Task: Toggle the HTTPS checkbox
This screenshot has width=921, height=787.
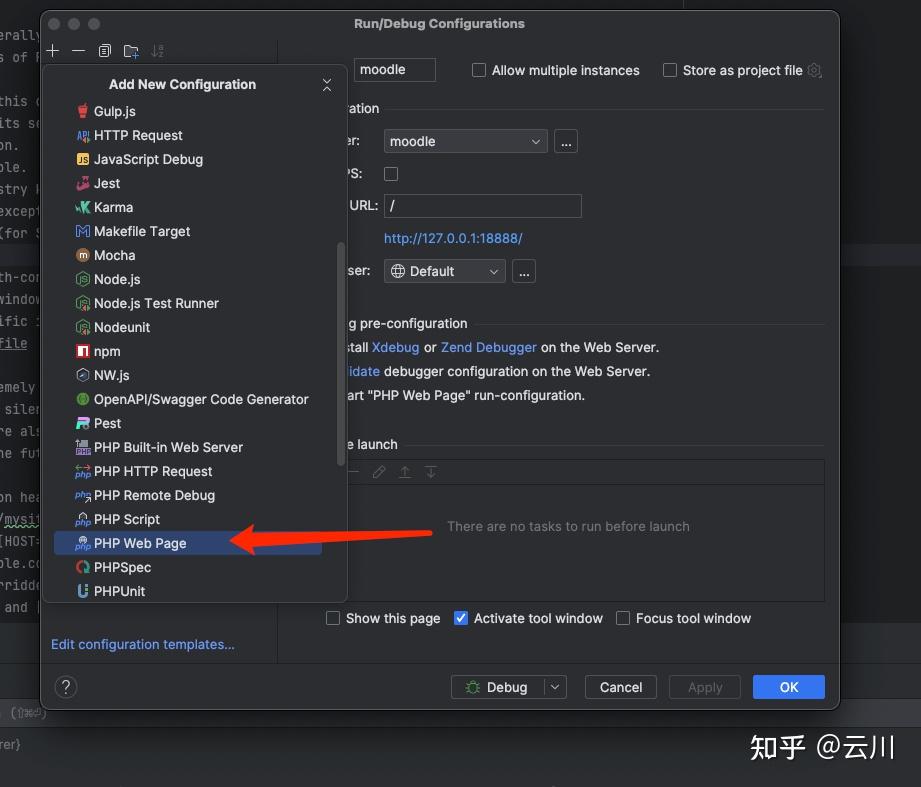Action: pyautogui.click(x=391, y=174)
